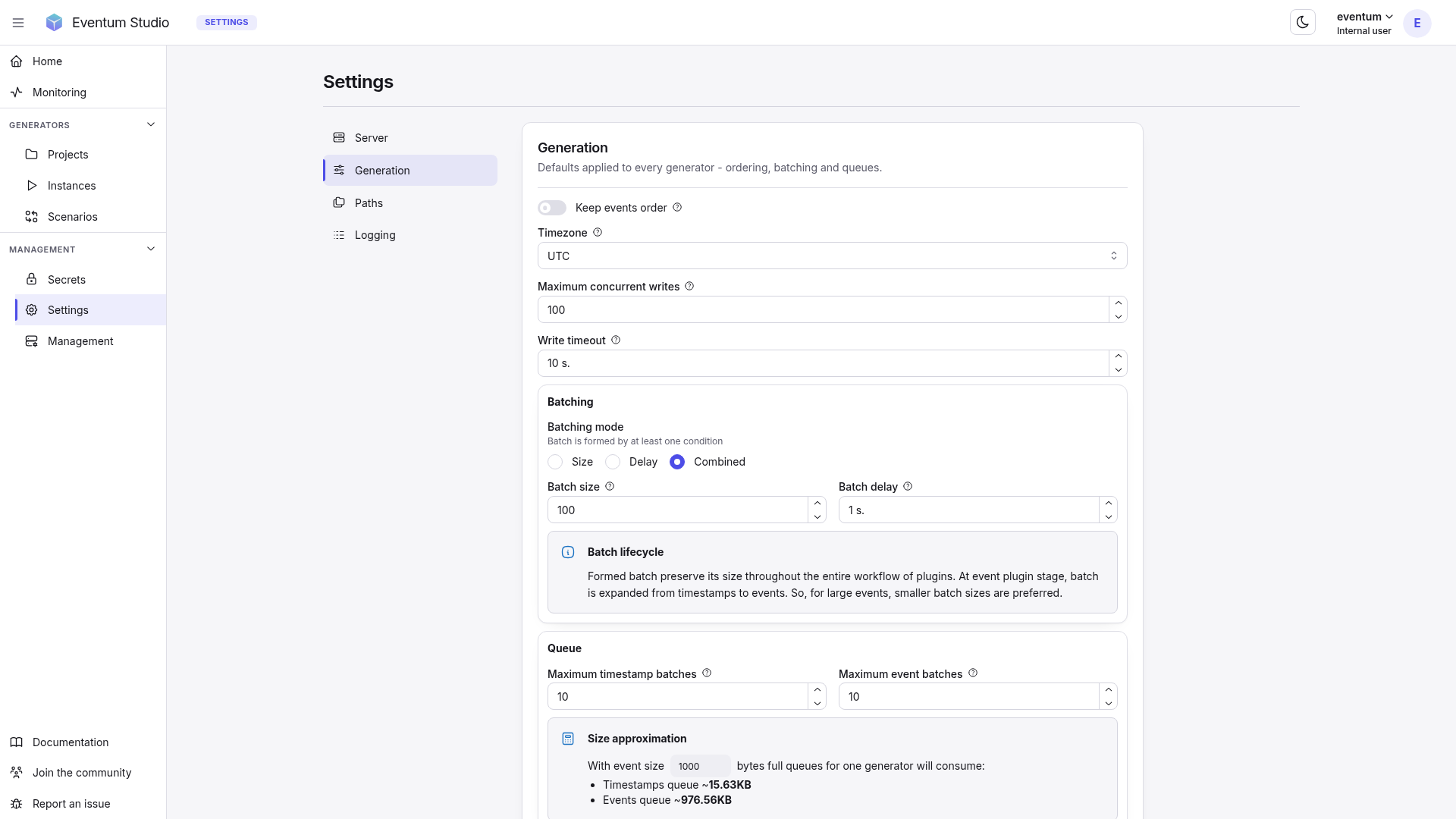
Task: Open the Server settings tab
Action: (x=410, y=138)
